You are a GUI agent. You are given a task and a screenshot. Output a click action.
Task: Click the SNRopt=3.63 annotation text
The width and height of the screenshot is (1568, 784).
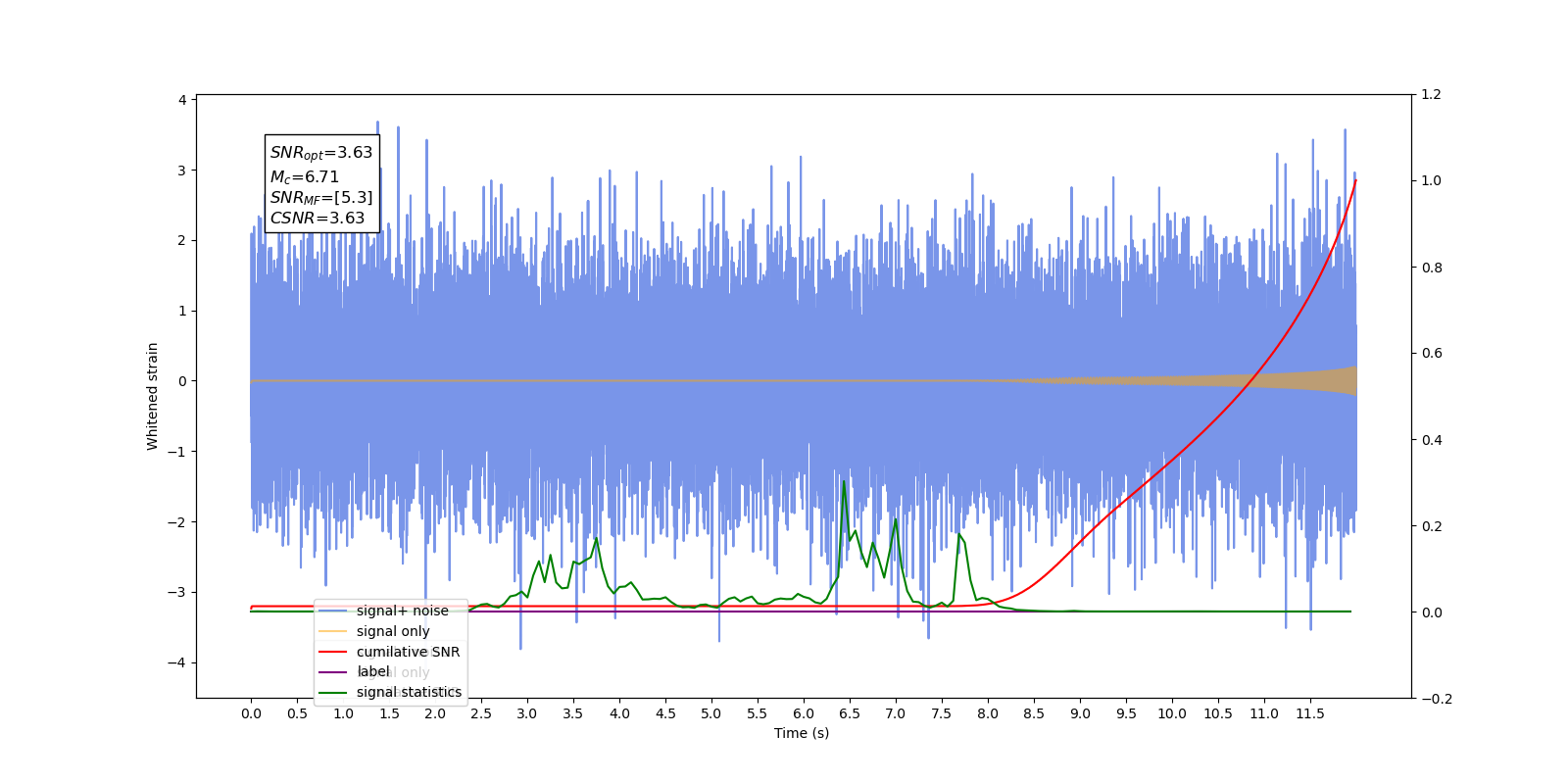click(x=321, y=153)
